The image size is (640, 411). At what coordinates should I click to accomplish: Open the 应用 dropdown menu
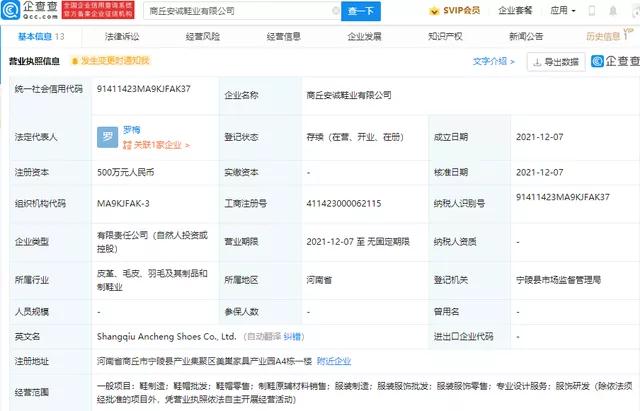click(564, 12)
